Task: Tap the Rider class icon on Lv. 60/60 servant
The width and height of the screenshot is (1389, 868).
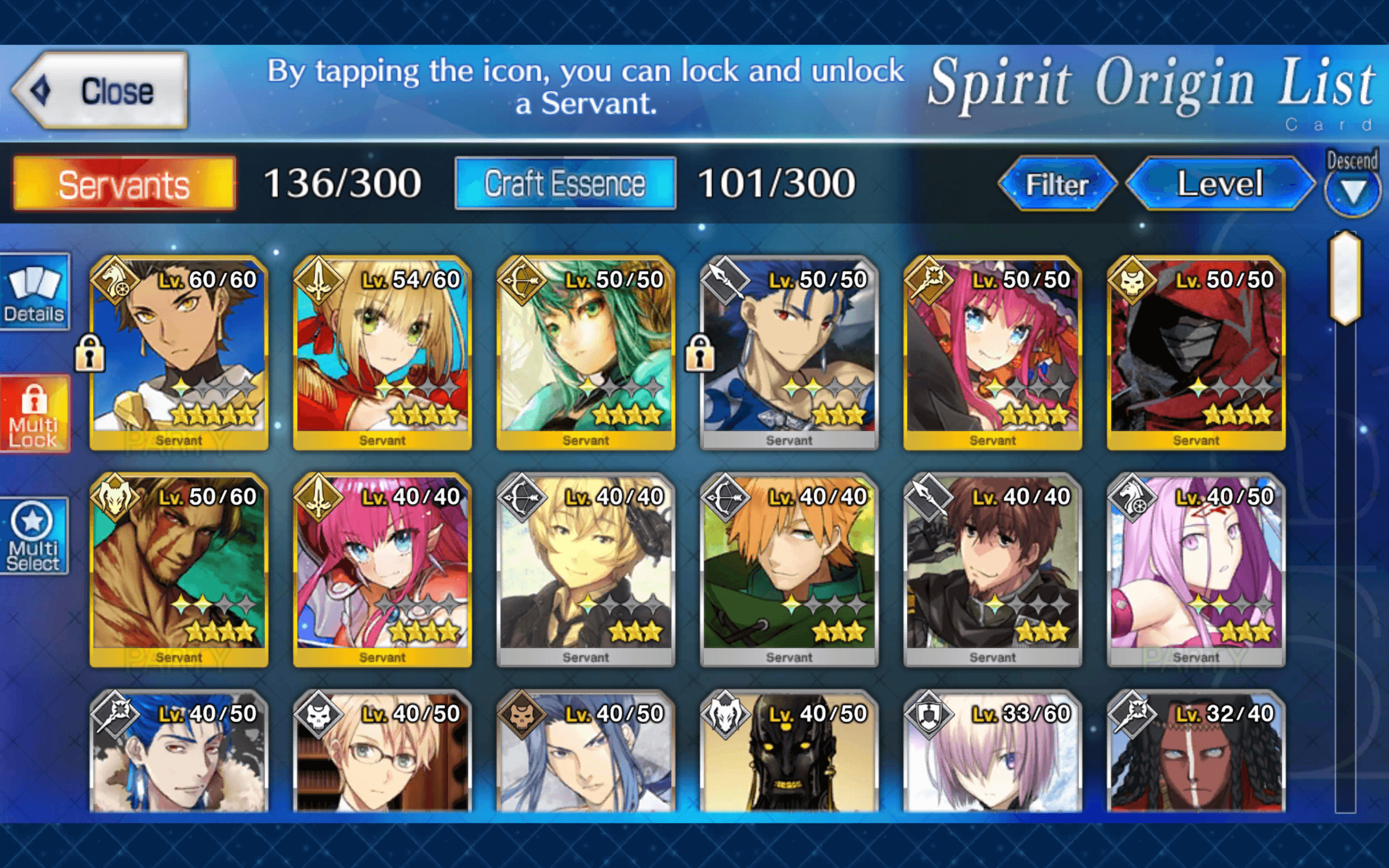Action: (x=116, y=280)
